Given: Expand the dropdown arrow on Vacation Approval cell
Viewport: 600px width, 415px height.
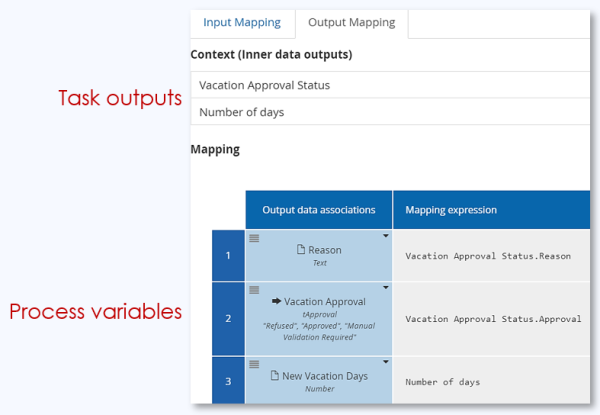Looking at the screenshot, I should (x=386, y=289).
